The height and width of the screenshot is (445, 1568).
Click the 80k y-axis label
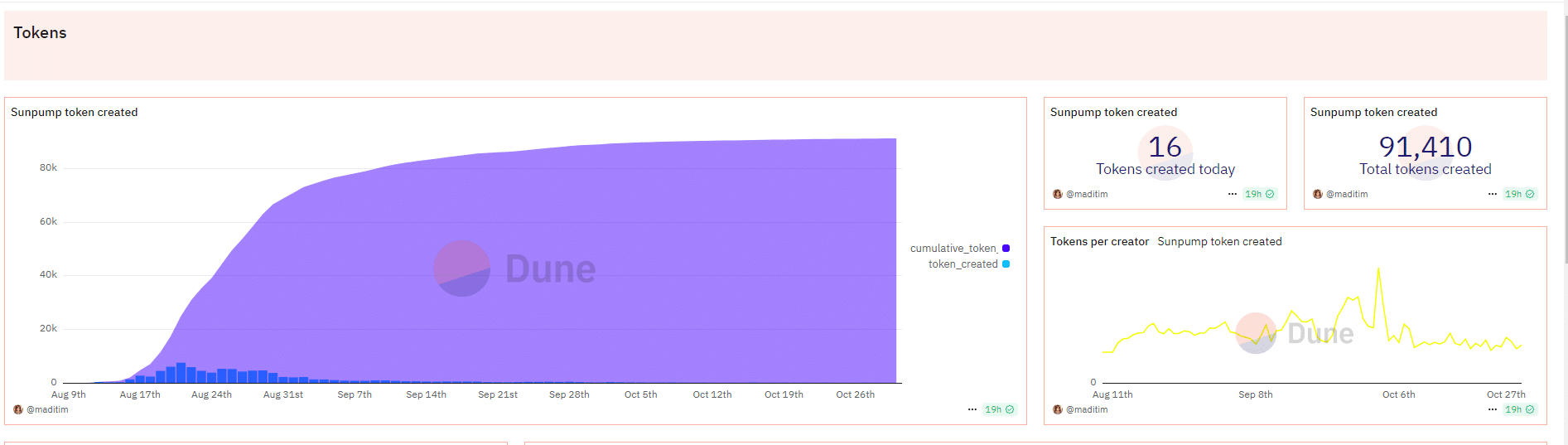48,167
